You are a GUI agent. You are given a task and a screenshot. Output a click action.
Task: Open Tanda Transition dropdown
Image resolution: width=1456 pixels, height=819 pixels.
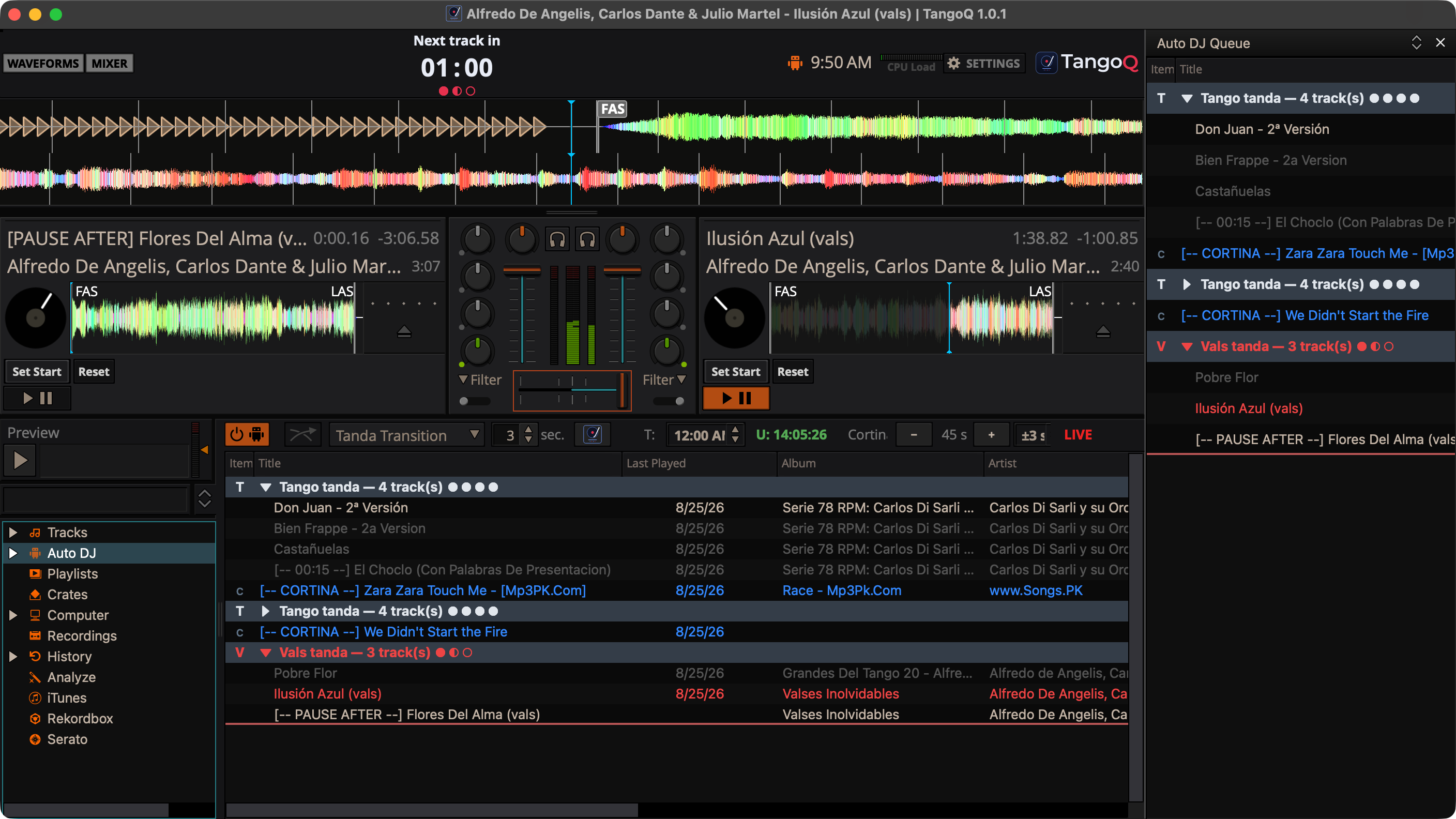tap(406, 435)
